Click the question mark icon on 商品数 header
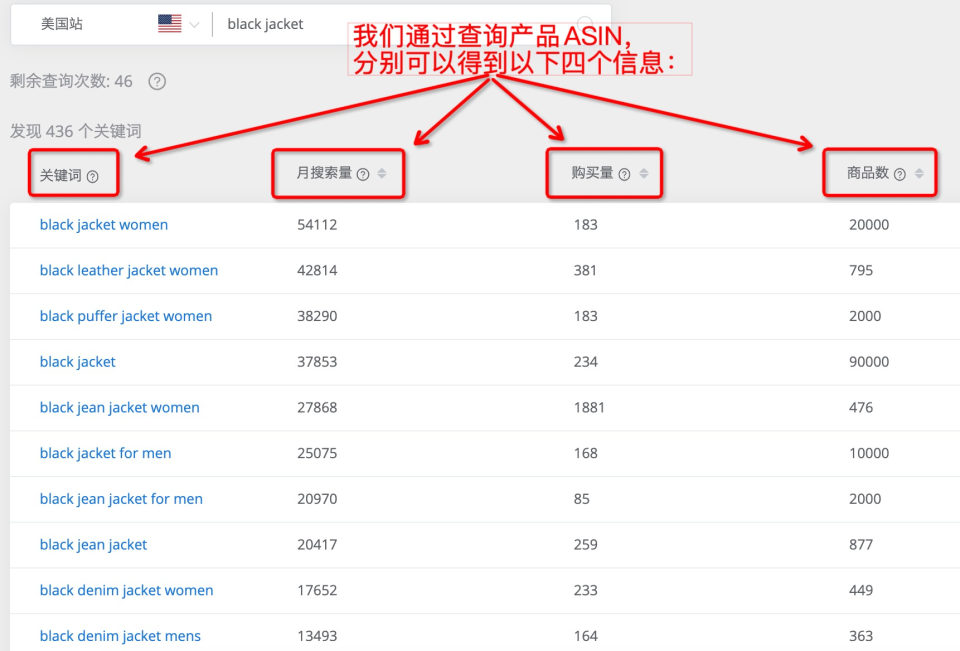This screenshot has width=960, height=651. click(x=899, y=174)
